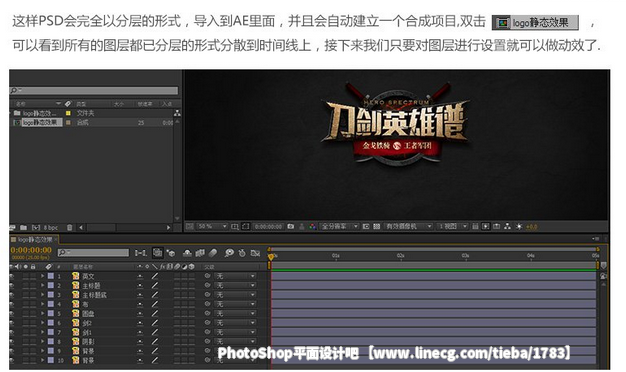The image size is (626, 372).
Task: Click the auto-keyframe stopwatch icon
Action: 242,253
